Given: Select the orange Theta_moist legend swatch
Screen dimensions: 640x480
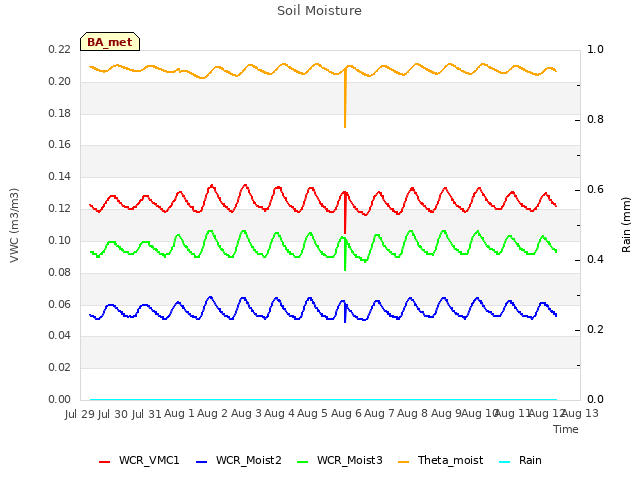Looking at the screenshot, I should pyautogui.click(x=403, y=462).
